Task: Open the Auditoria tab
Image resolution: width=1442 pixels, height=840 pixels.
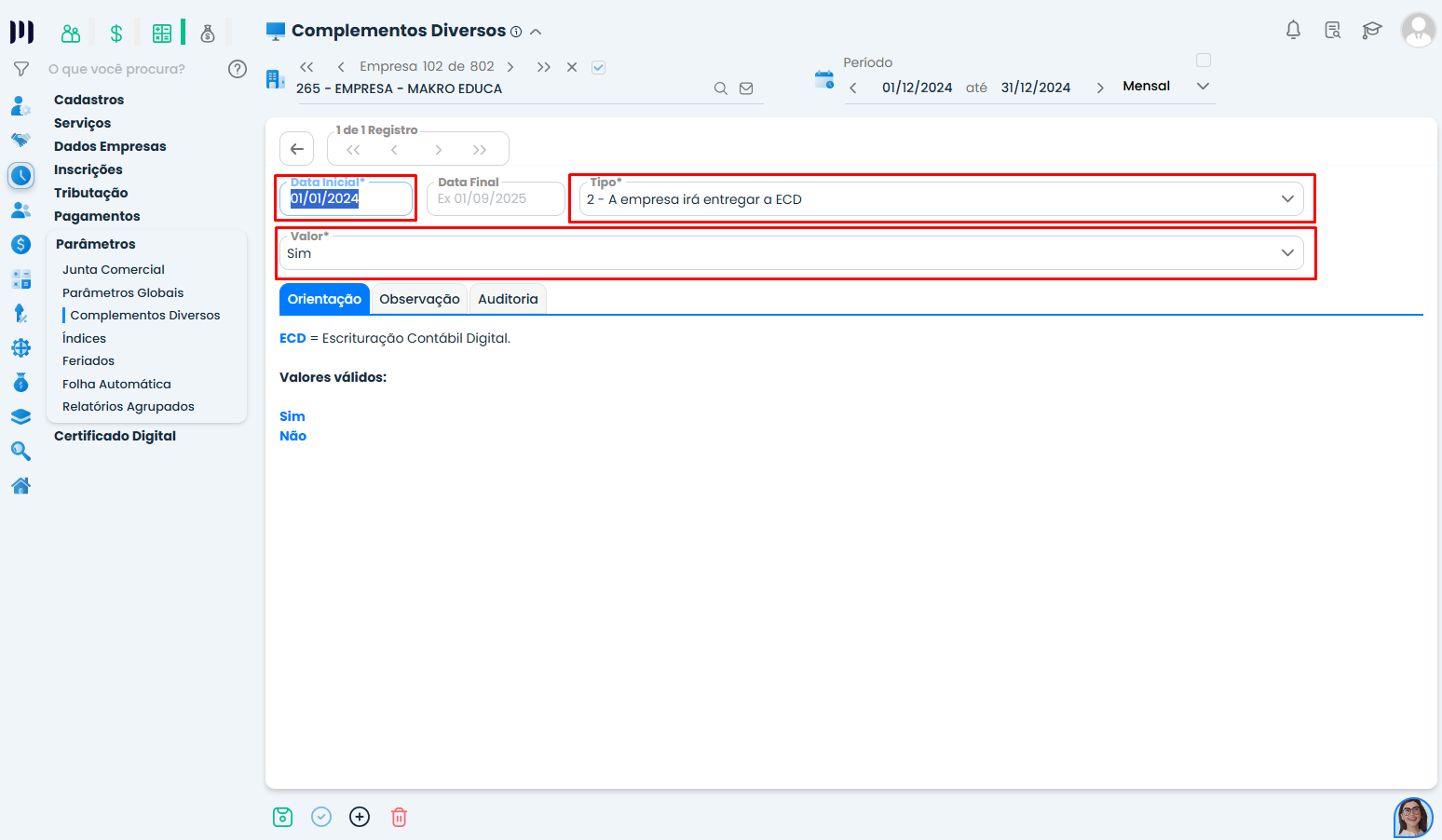Action: click(508, 298)
